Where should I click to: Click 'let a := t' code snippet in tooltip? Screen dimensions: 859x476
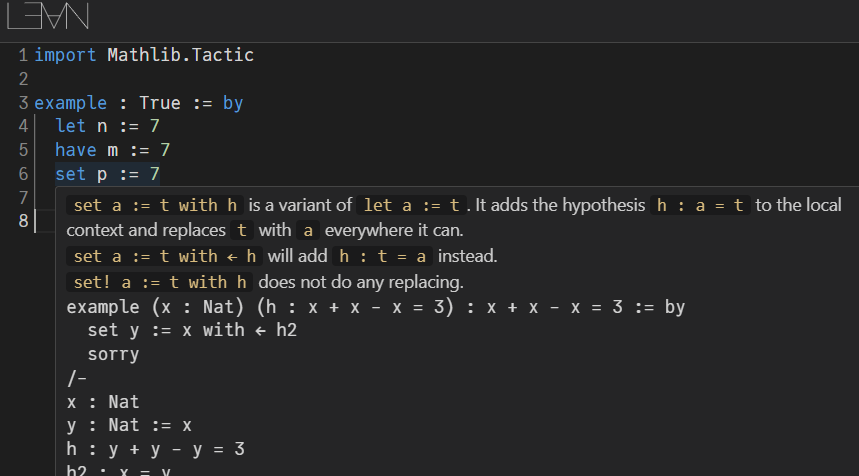pos(412,206)
